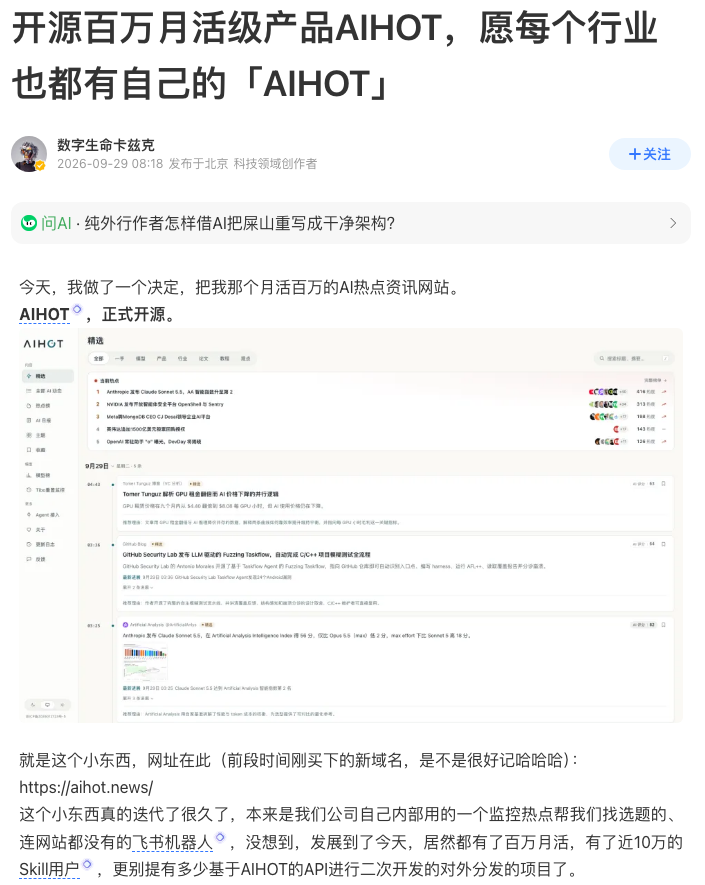
Task: Click publish date 2026-09-29 08:18
Action: coord(110,164)
